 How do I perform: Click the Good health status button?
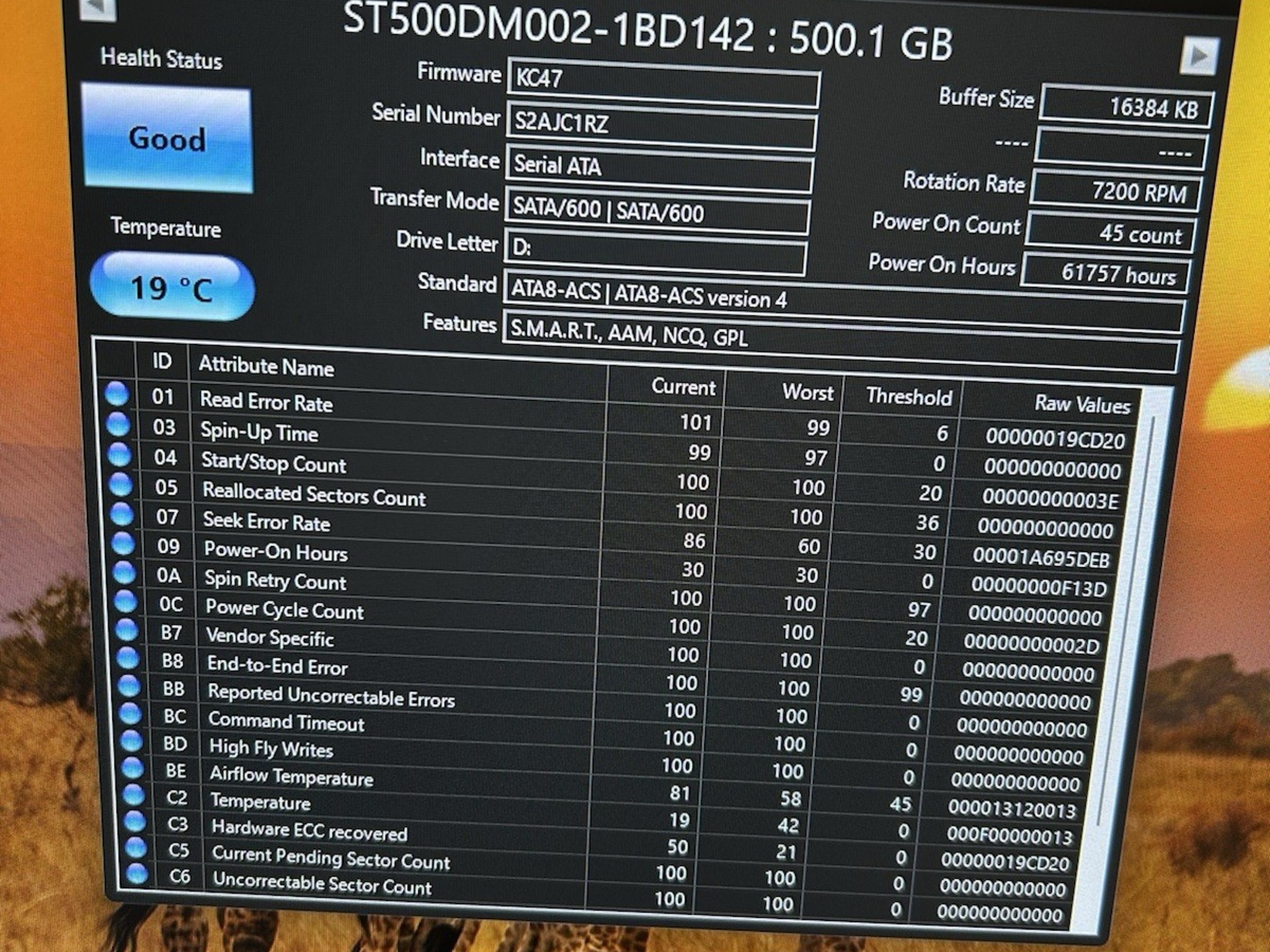167,138
